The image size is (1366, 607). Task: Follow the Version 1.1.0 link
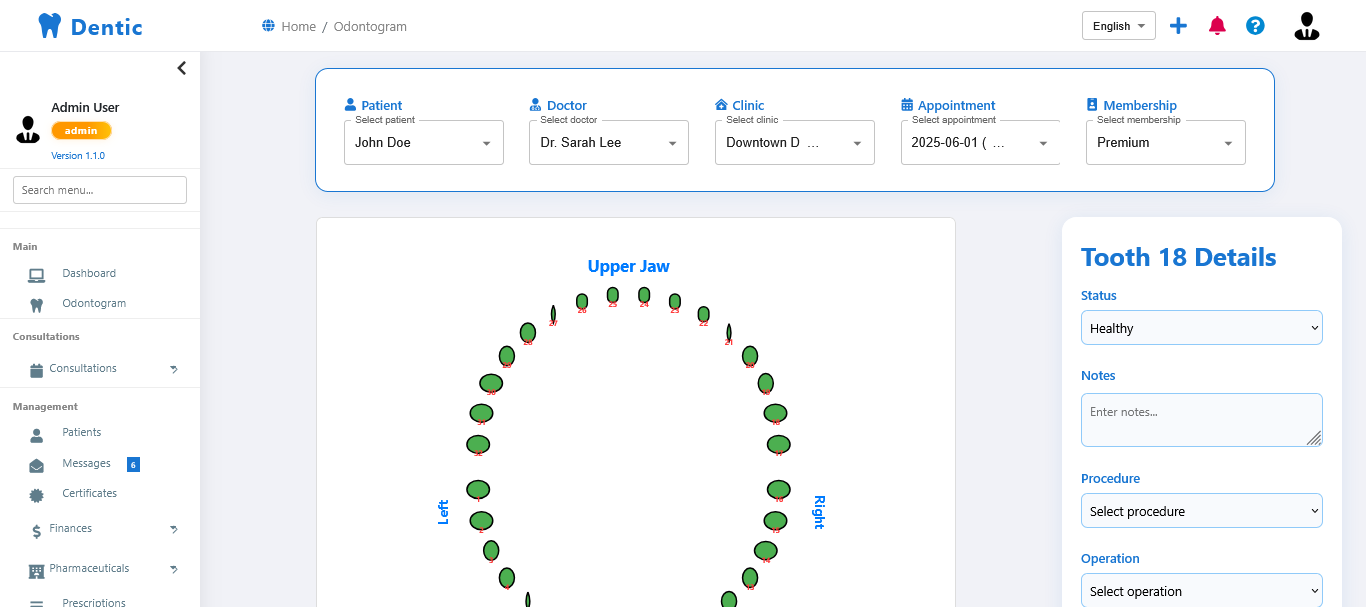78,155
